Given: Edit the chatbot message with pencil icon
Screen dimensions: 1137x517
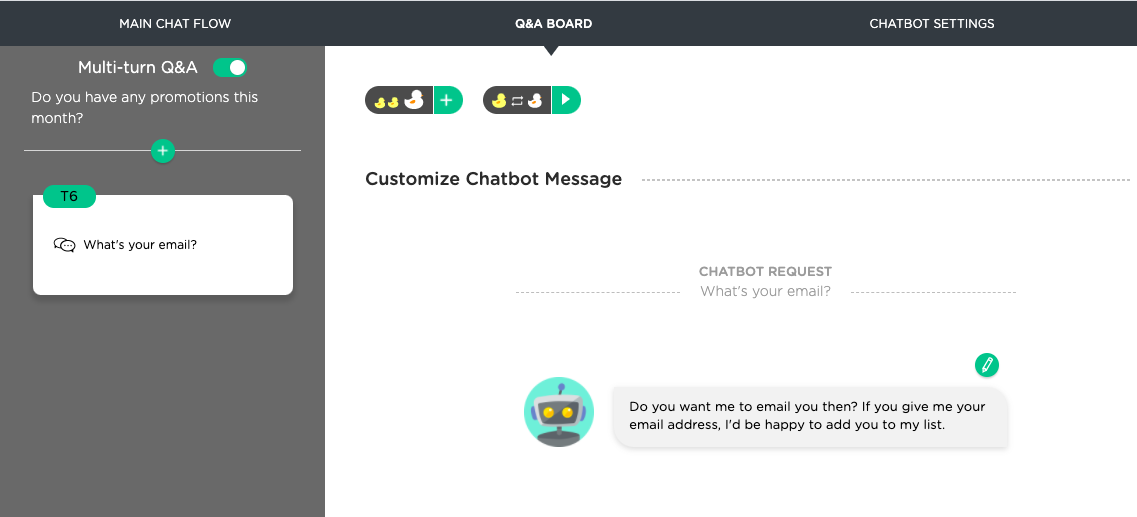Looking at the screenshot, I should [986, 365].
